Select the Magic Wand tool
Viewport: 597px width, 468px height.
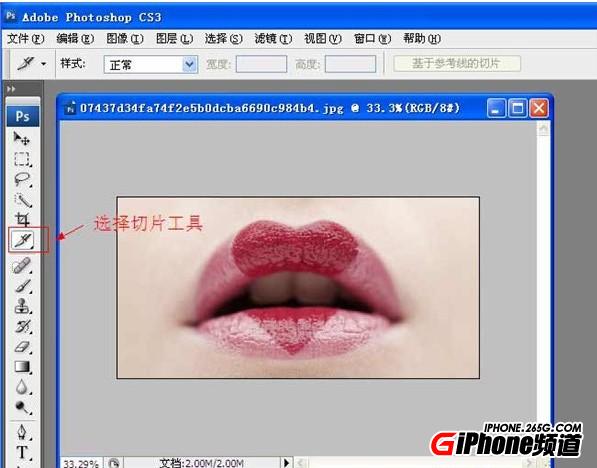click(x=22, y=200)
